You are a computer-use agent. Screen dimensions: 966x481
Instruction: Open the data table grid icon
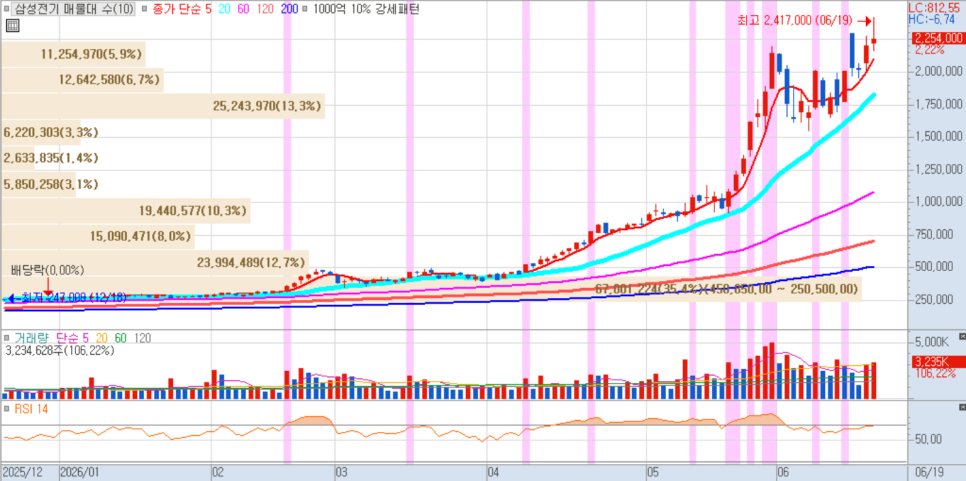click(x=12, y=25)
